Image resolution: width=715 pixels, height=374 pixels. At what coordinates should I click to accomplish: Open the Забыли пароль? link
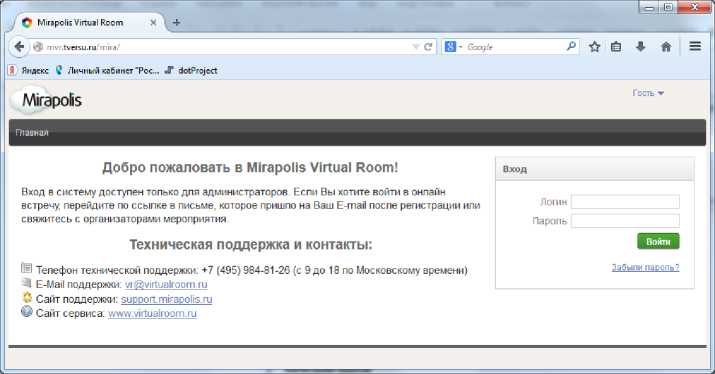[x=645, y=267]
